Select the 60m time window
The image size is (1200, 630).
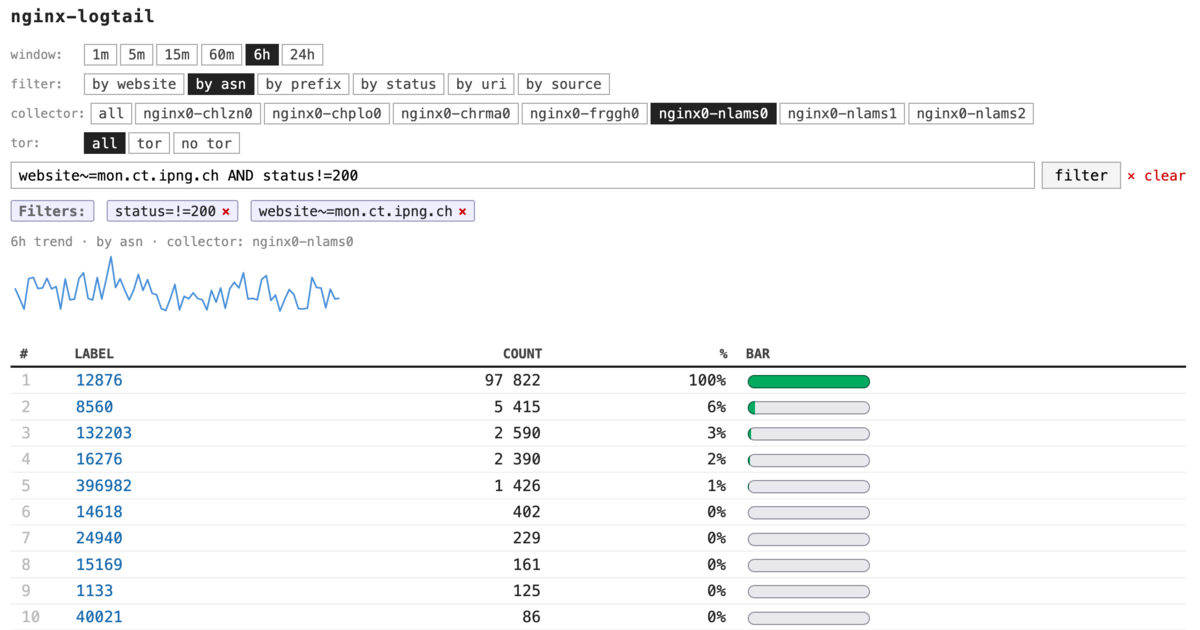222,55
